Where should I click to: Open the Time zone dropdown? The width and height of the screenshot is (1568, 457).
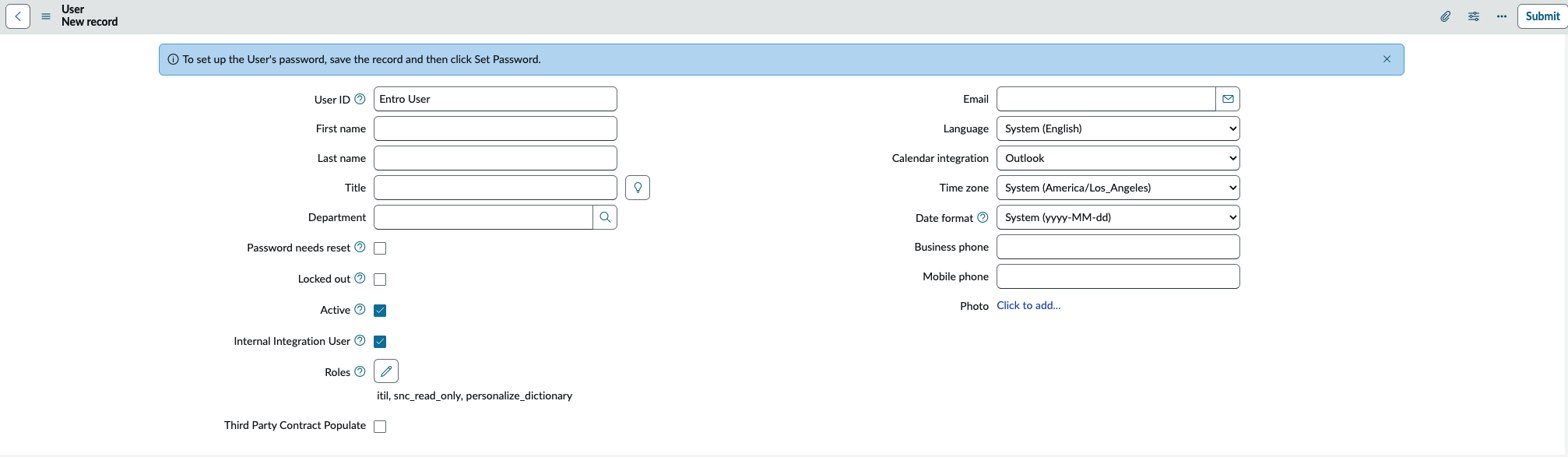click(x=1118, y=188)
